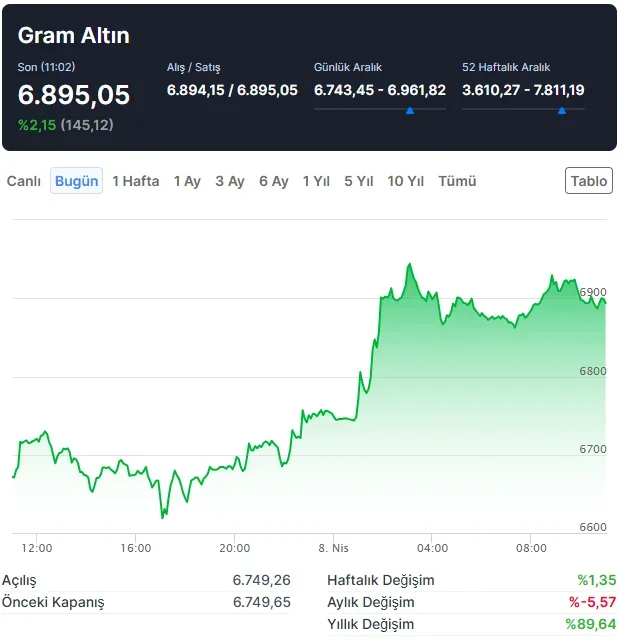The width and height of the screenshot is (619, 640).
Task: Click the last price 6.895,05
Action: 74,95
